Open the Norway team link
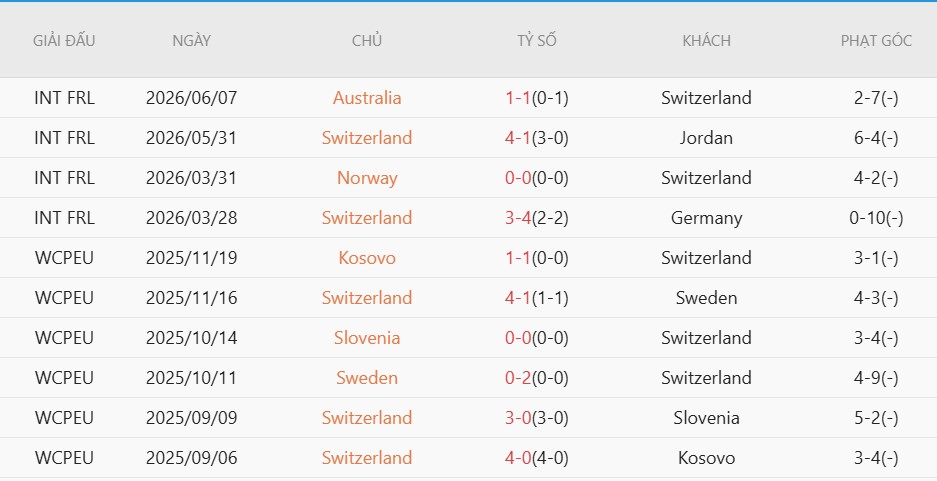937x481 pixels. [x=367, y=177]
